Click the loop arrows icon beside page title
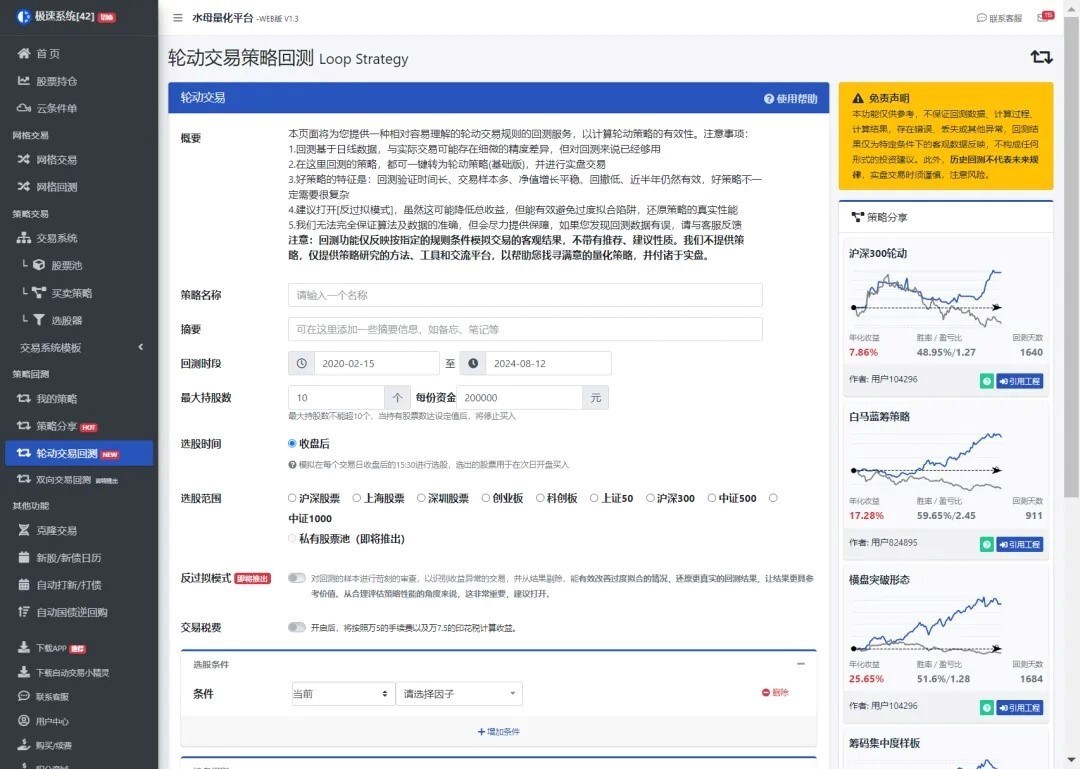Image resolution: width=1080 pixels, height=769 pixels. [x=1041, y=57]
